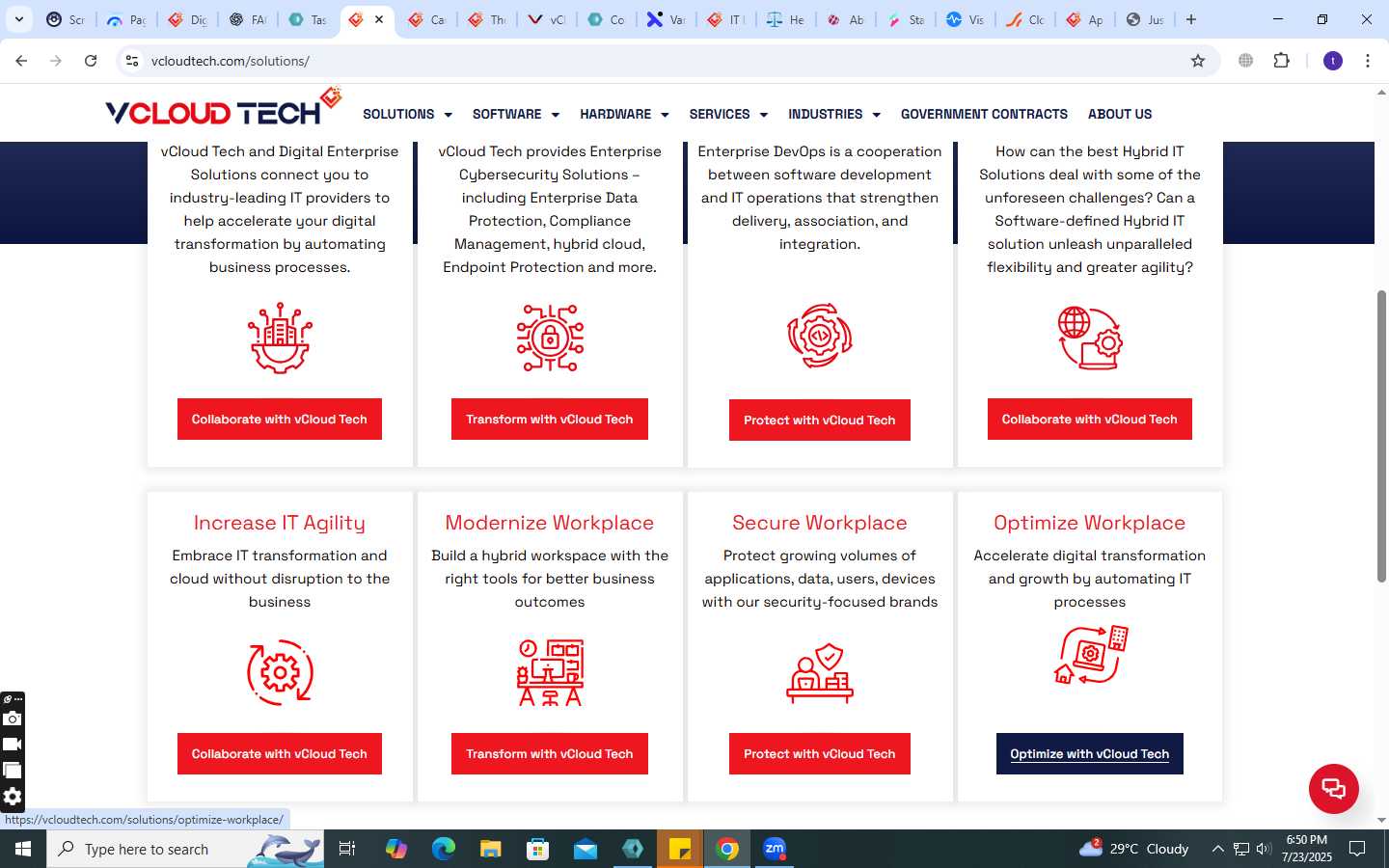Screen dimensions: 1389x868
Task: Click the Hybrid IT globe laptop icon
Action: click(1090, 338)
